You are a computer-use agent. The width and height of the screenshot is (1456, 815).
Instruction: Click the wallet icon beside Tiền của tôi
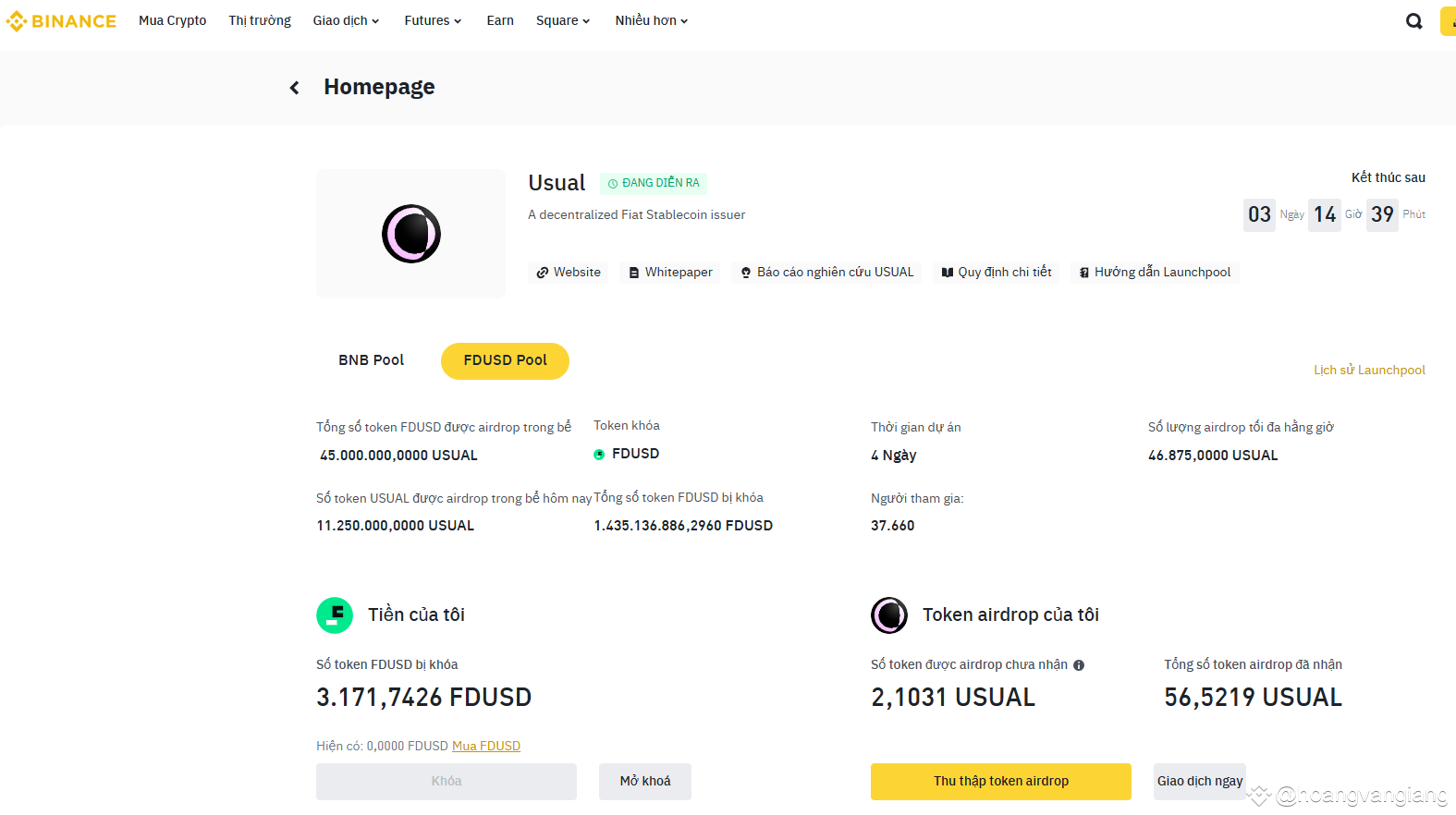point(335,614)
